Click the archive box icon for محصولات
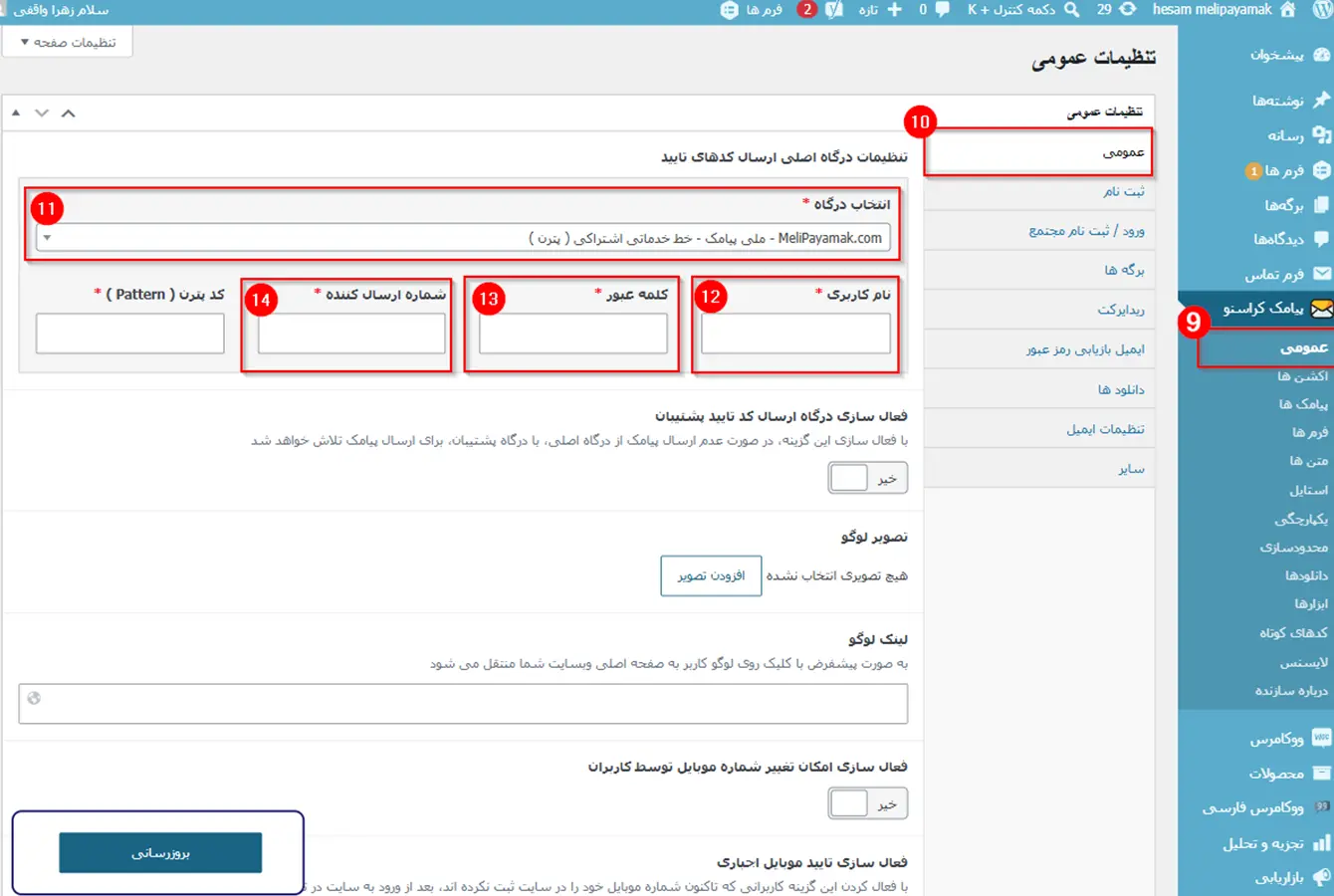Viewport: 1334px width, 896px height. [1321, 773]
